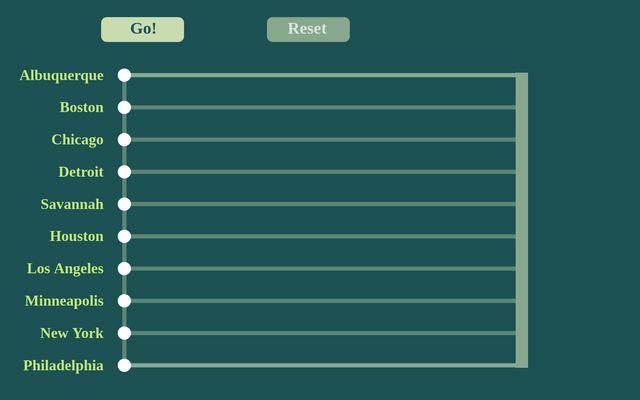Select the Boston track's white dot
The height and width of the screenshot is (400, 640).
124,107
